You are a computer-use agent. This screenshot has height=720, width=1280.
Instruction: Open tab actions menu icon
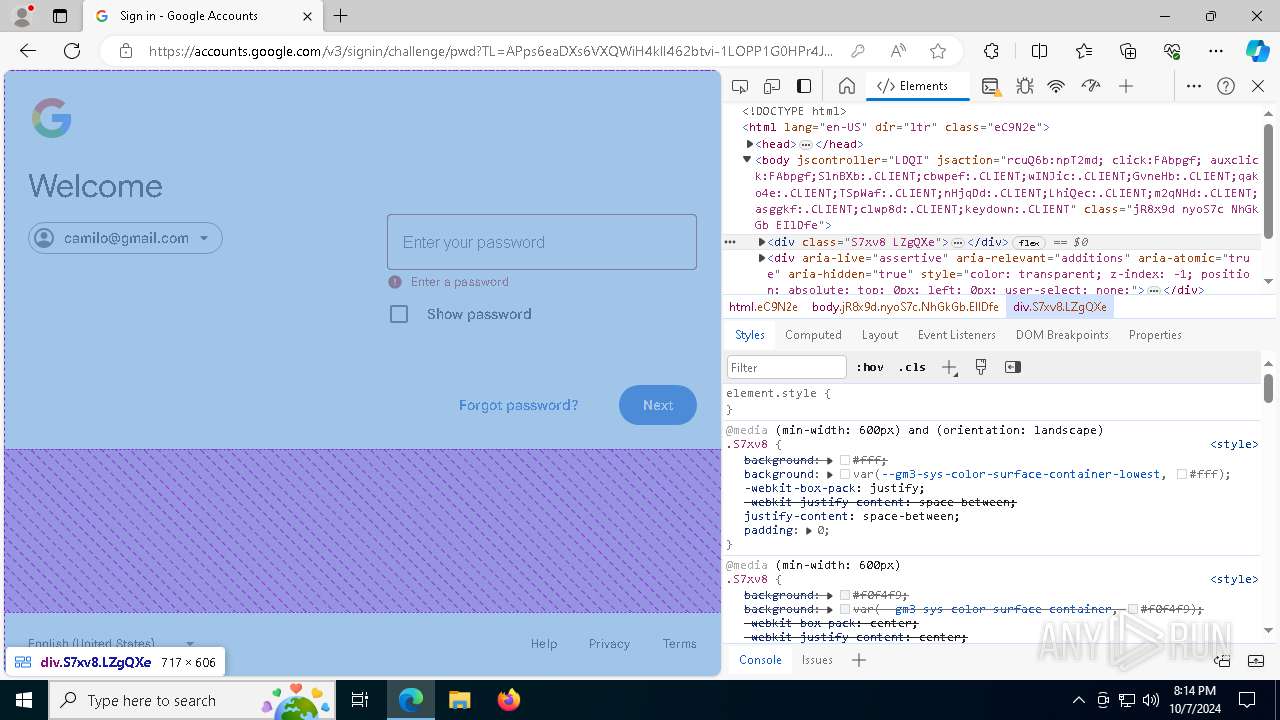60,16
